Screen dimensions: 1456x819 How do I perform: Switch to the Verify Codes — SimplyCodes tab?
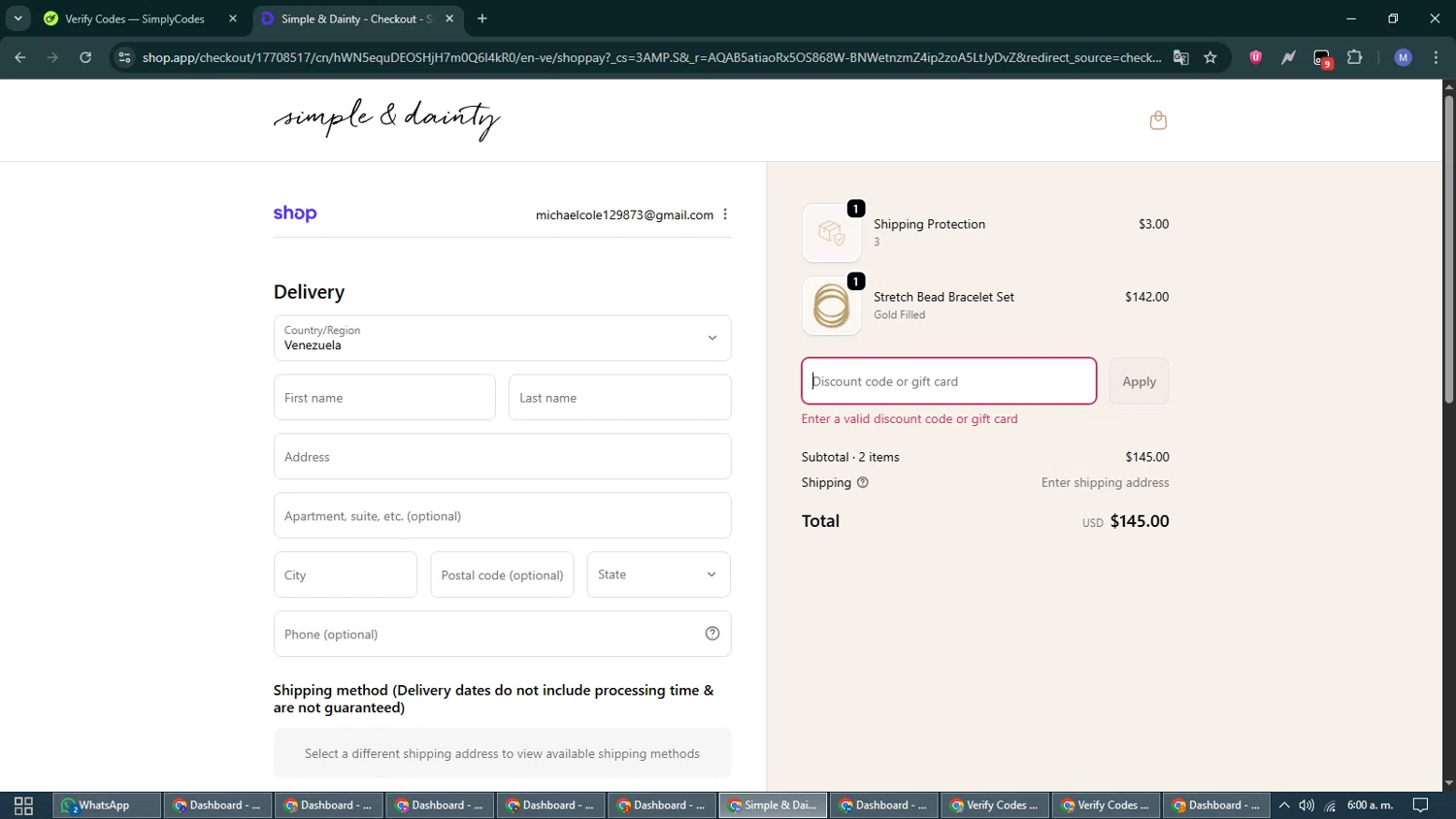pyautogui.click(x=141, y=18)
